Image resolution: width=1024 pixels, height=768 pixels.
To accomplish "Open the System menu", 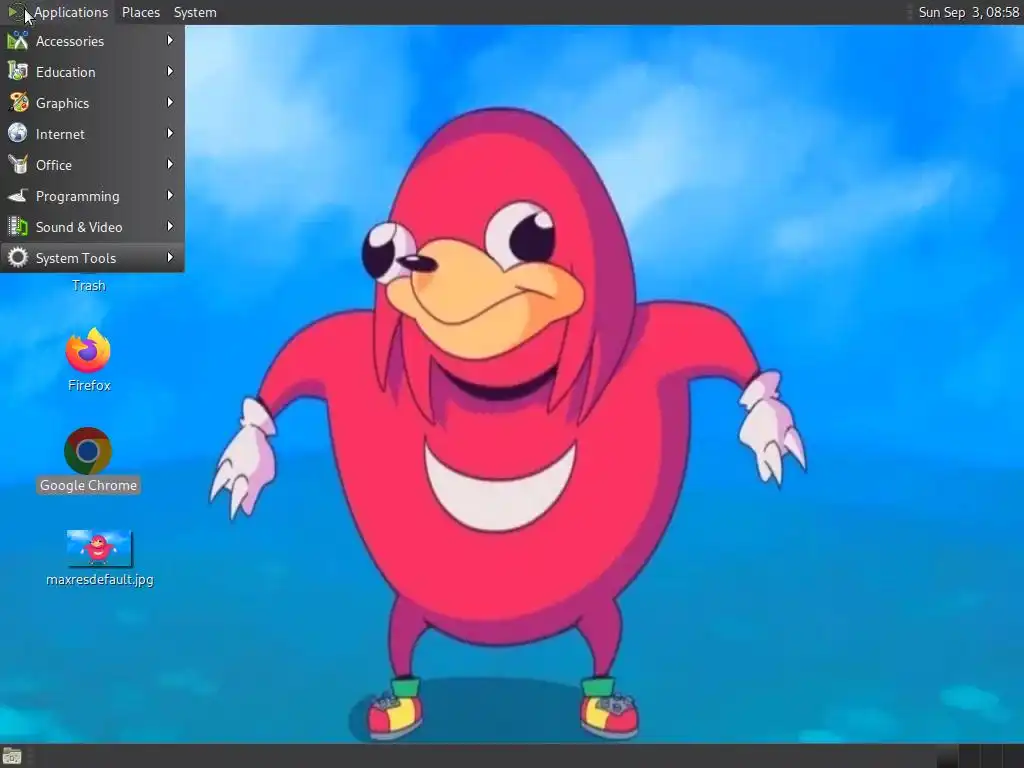I will click(x=195, y=12).
